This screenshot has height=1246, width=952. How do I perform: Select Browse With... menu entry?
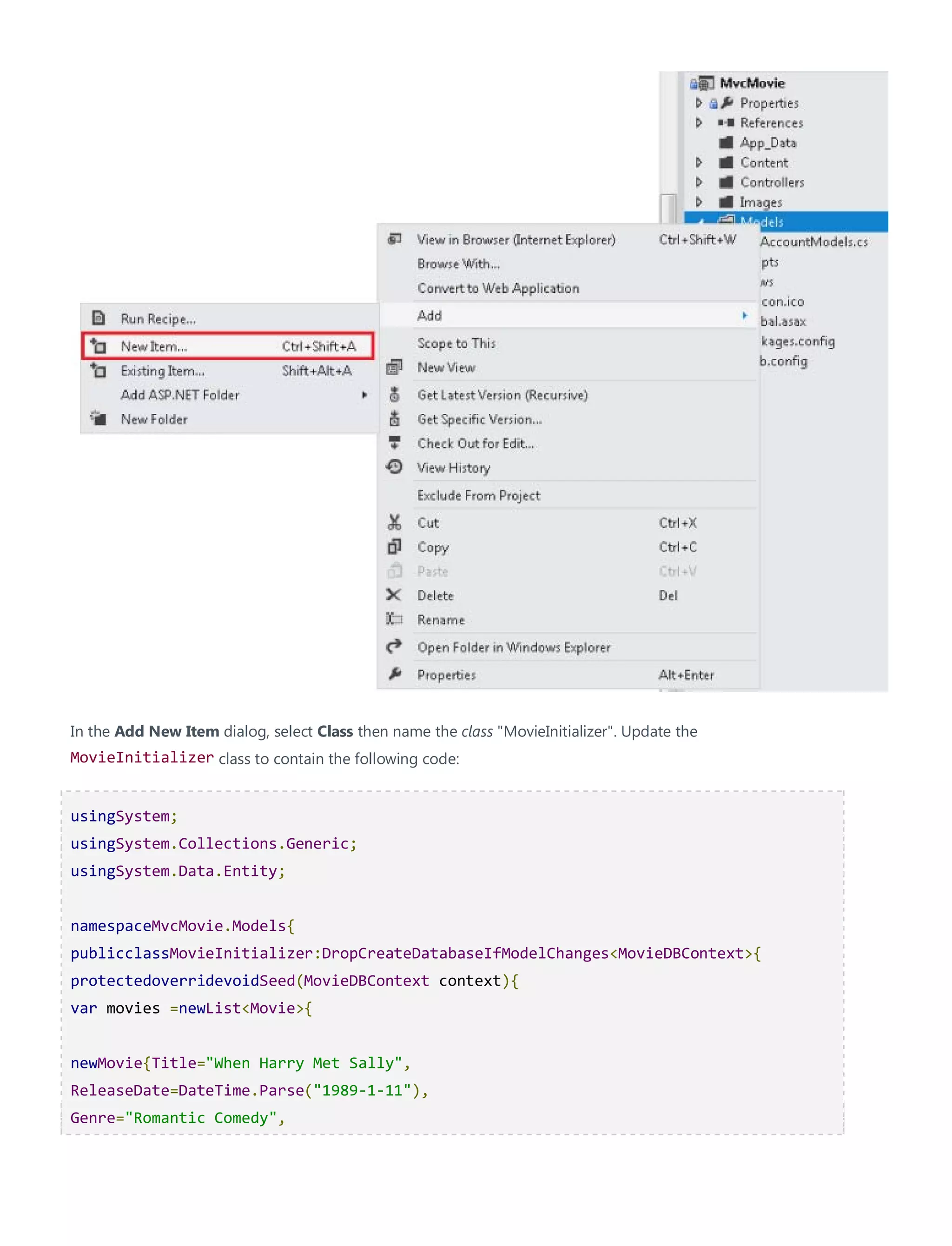(x=569, y=264)
